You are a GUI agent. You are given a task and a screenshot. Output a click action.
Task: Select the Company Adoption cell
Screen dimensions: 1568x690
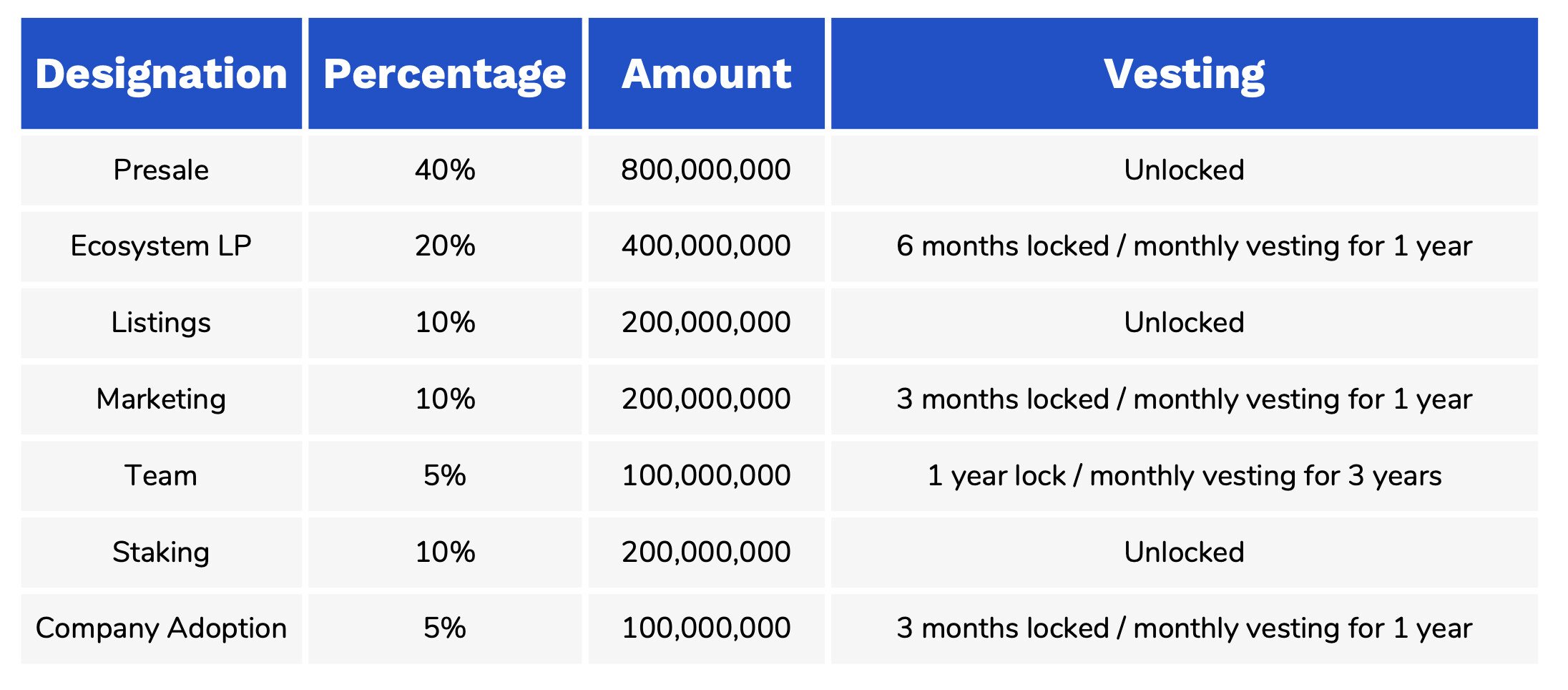161,628
